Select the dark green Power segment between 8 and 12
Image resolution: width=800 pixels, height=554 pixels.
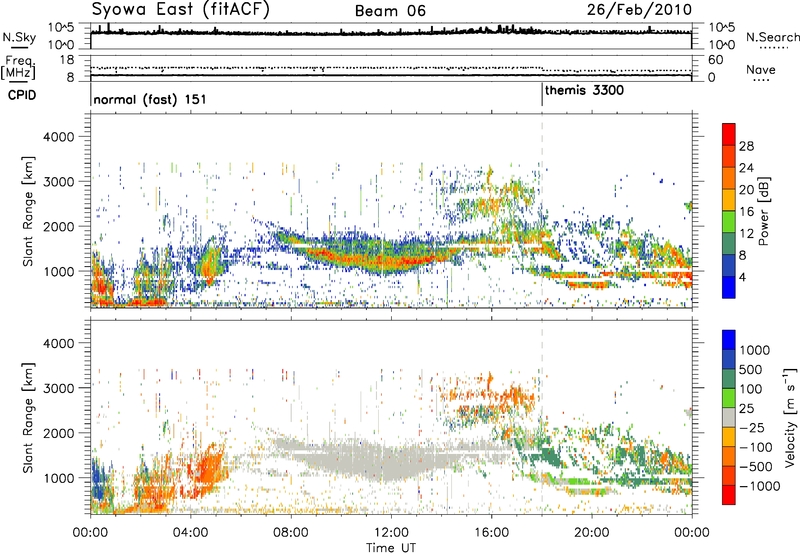coord(729,244)
